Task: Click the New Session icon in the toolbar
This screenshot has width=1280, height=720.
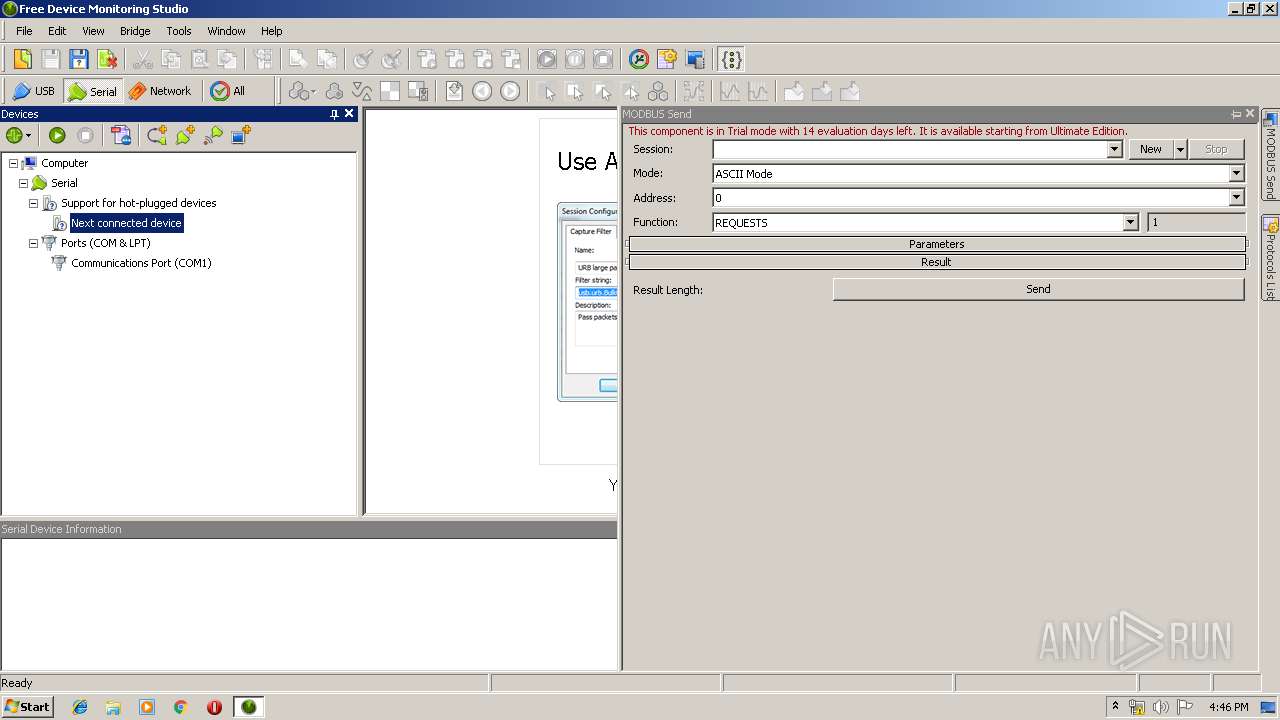Action: pyautogui.click(x=22, y=59)
